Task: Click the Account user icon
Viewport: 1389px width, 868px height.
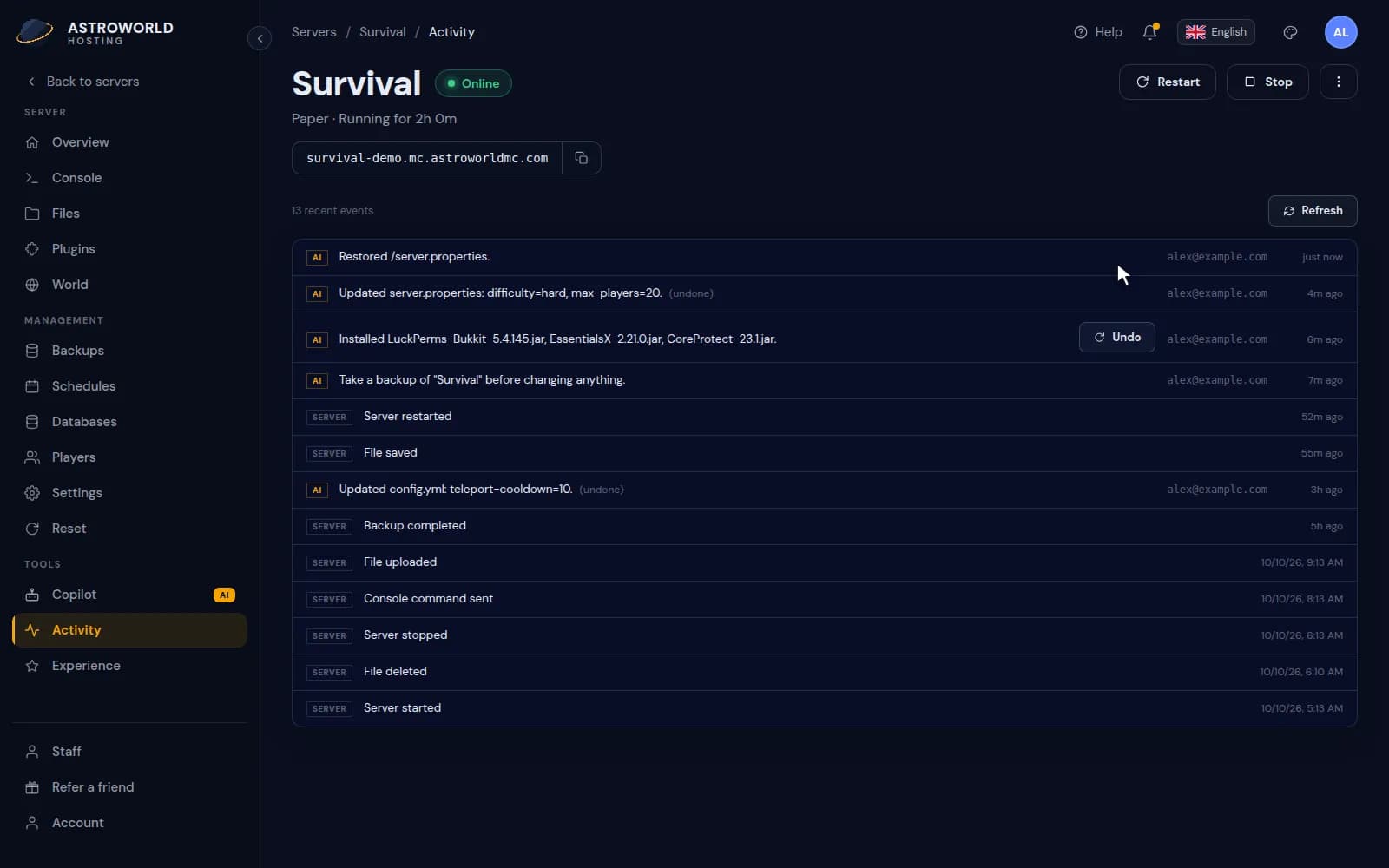Action: 32,823
